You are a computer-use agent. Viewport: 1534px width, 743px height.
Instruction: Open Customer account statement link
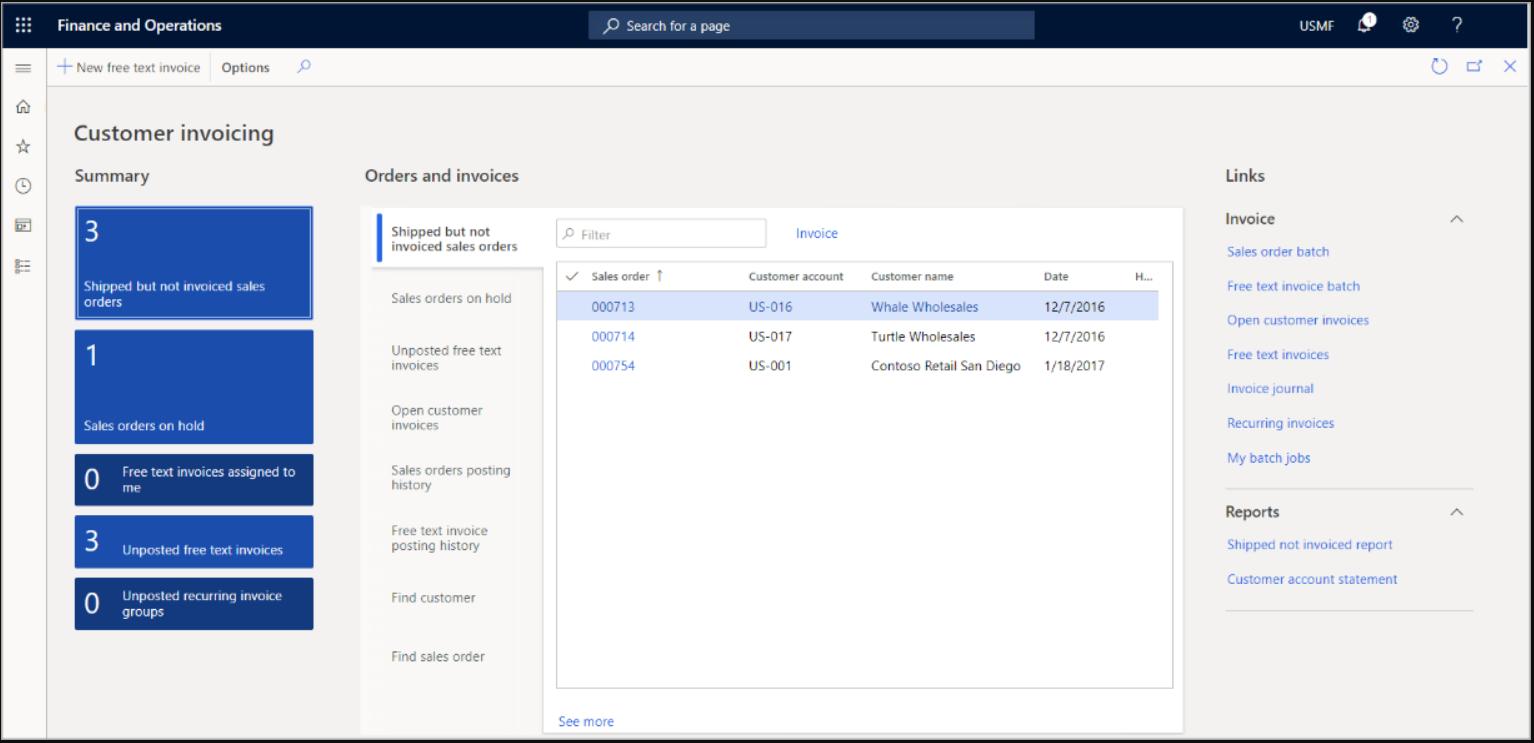click(x=1312, y=579)
